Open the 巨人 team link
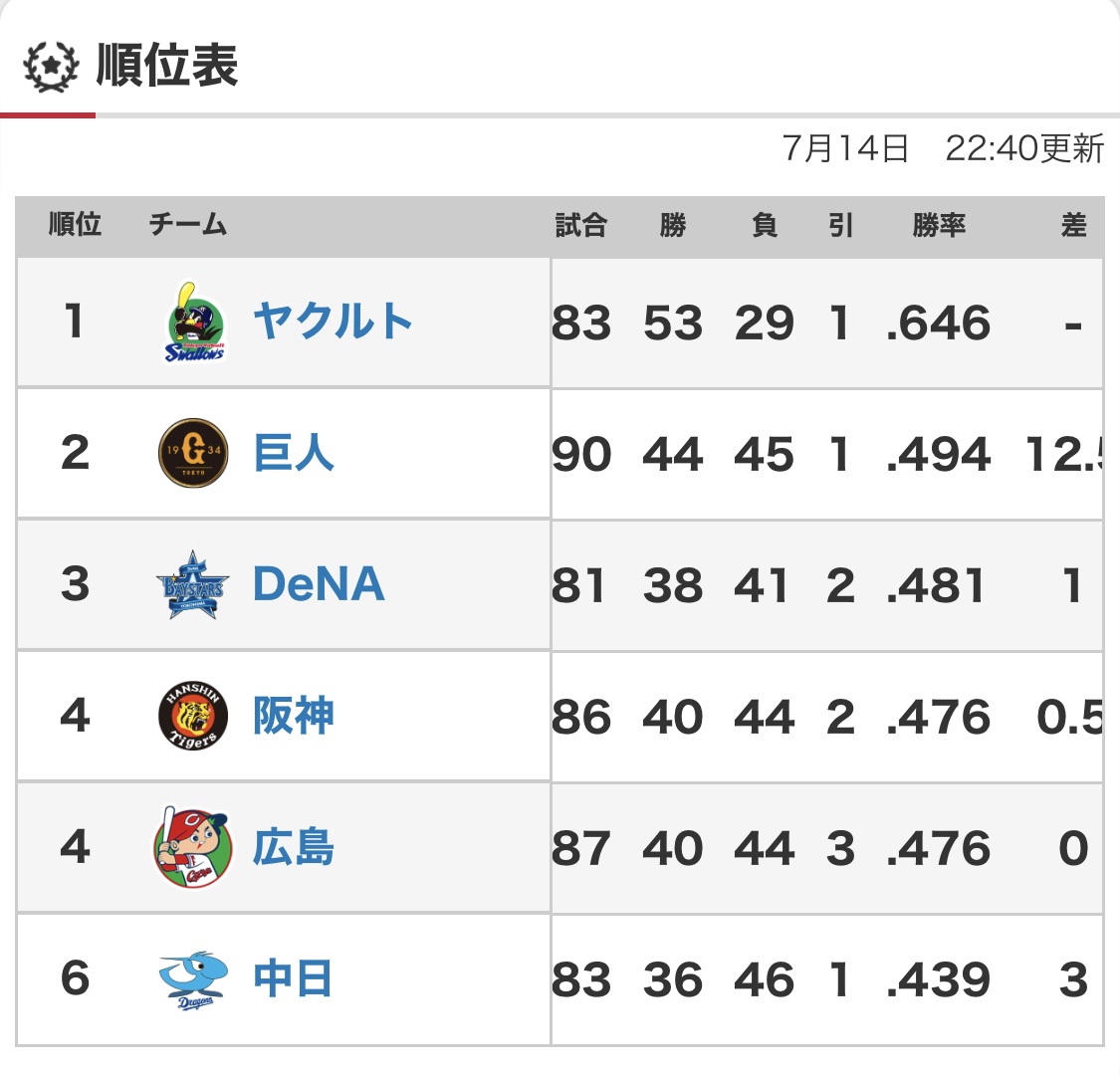The height and width of the screenshot is (1077, 1120). tap(294, 453)
